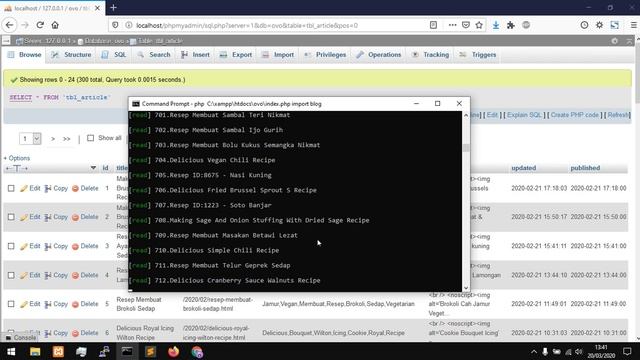This screenshot has width=640, height=360.
Task: Open the column sort dropdown arrow
Action: pyautogui.click(x=93, y=168)
